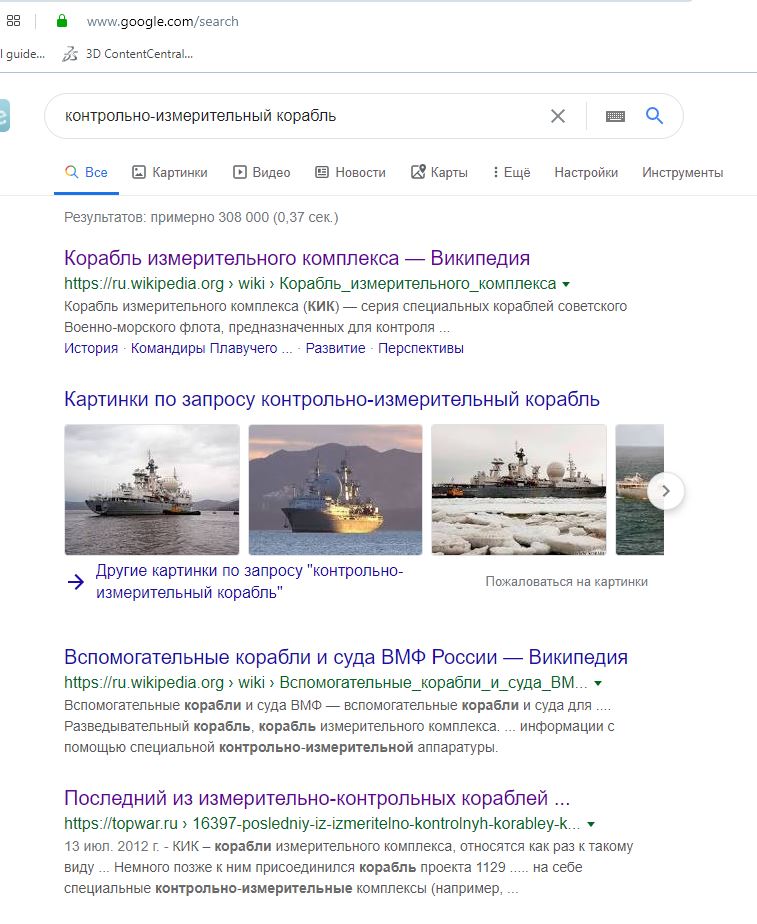Expand dropdown arrow beside Вспомогательные_корабли URL
This screenshot has height=924, width=757.
coord(598,684)
